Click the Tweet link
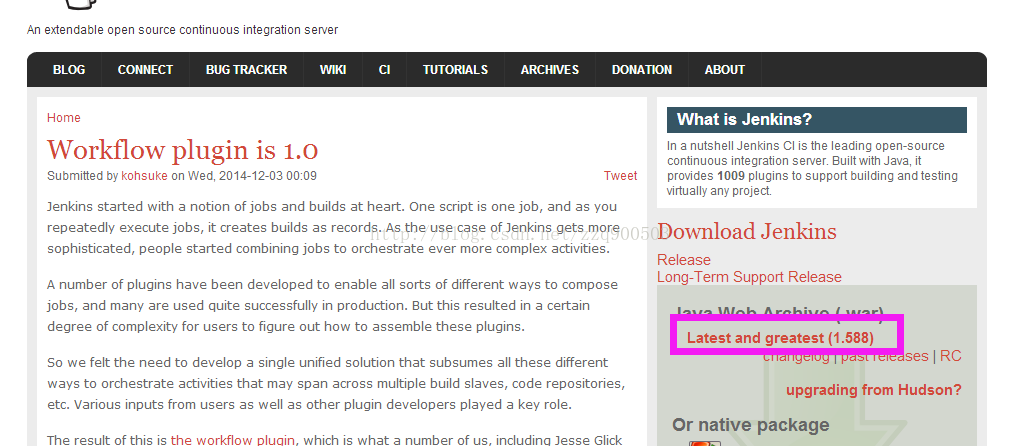Image resolution: width=1022 pixels, height=446 pixels. 620,175
